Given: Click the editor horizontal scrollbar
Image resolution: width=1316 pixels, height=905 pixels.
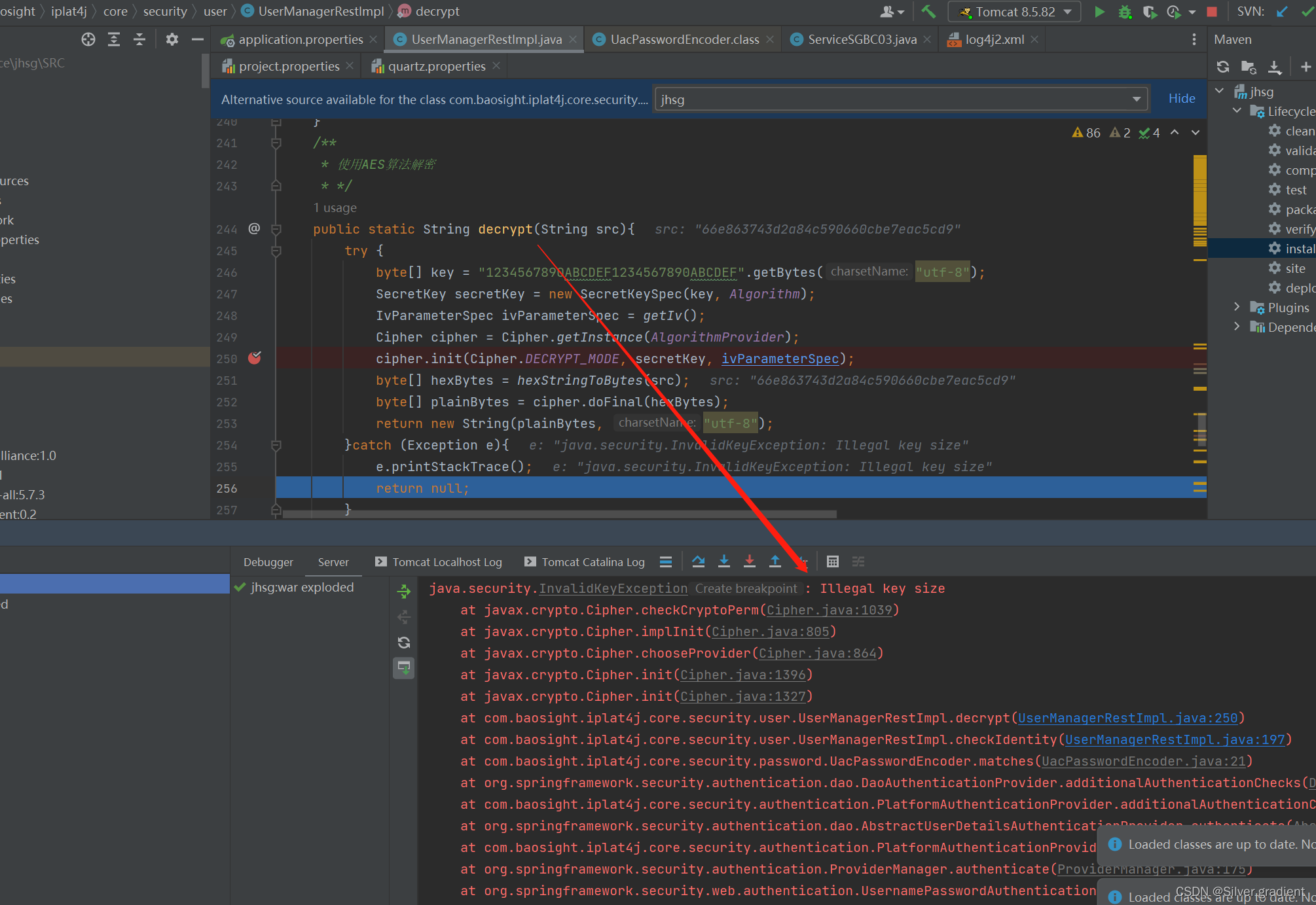Looking at the screenshot, I should [560, 514].
